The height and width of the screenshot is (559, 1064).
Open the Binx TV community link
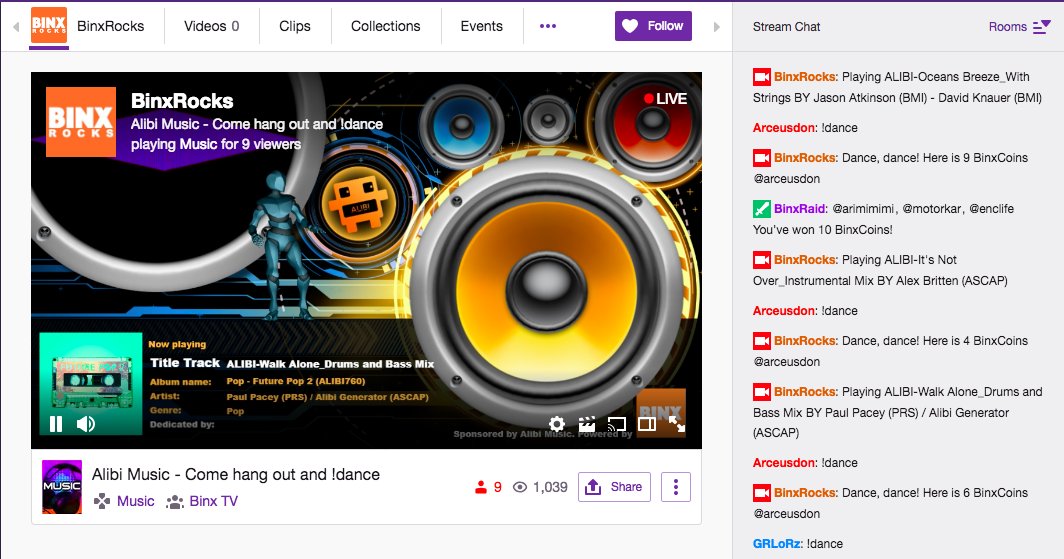[214, 501]
